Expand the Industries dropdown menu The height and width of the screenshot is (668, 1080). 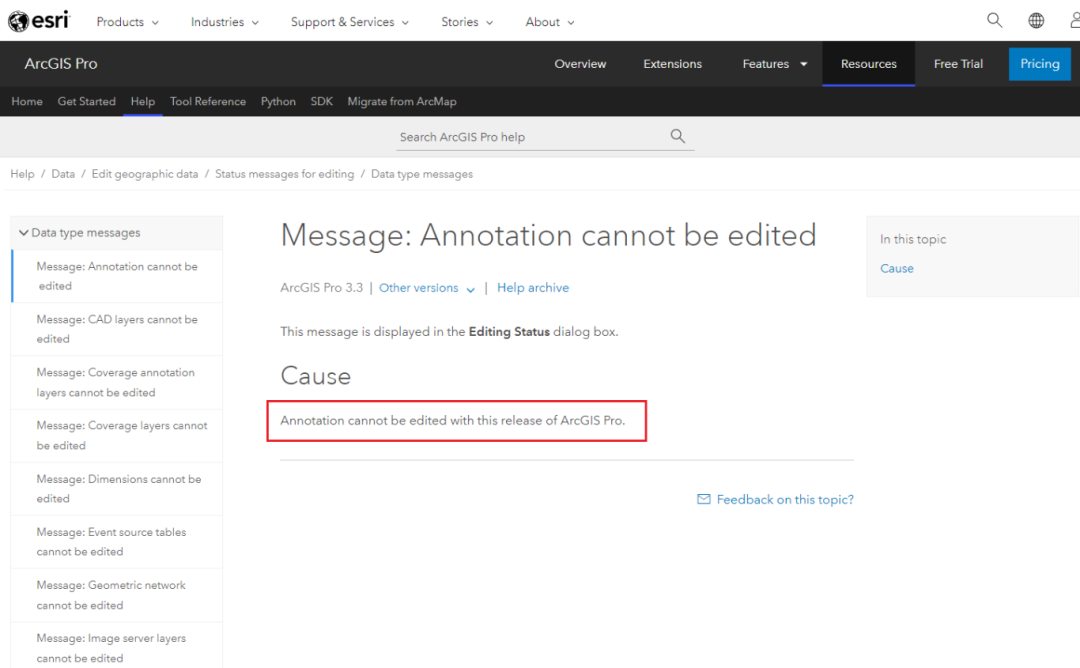tap(225, 22)
